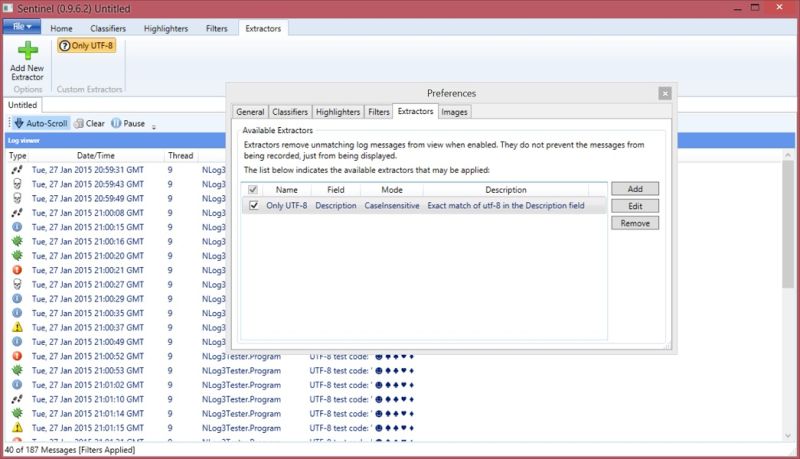Toggle Auto-Scroll in the log toolbar
Viewport: 800px width, 459px height.
coord(41,123)
